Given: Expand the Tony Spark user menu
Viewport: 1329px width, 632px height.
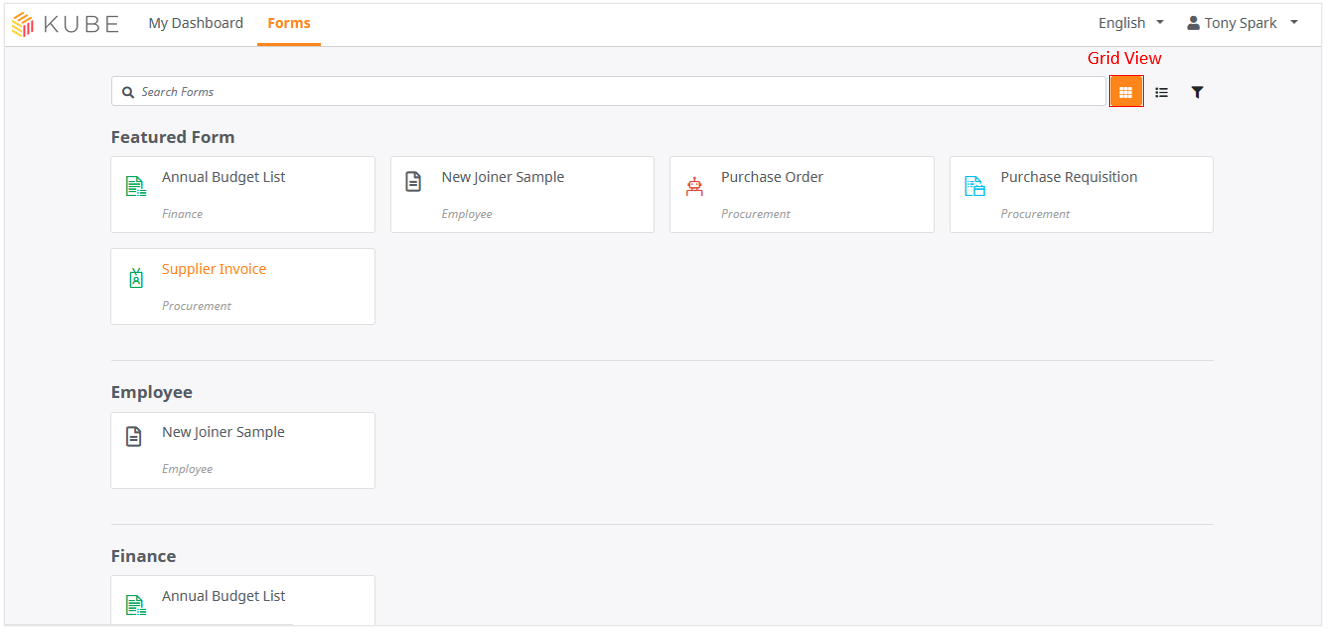Looking at the screenshot, I should pyautogui.click(x=1242, y=23).
